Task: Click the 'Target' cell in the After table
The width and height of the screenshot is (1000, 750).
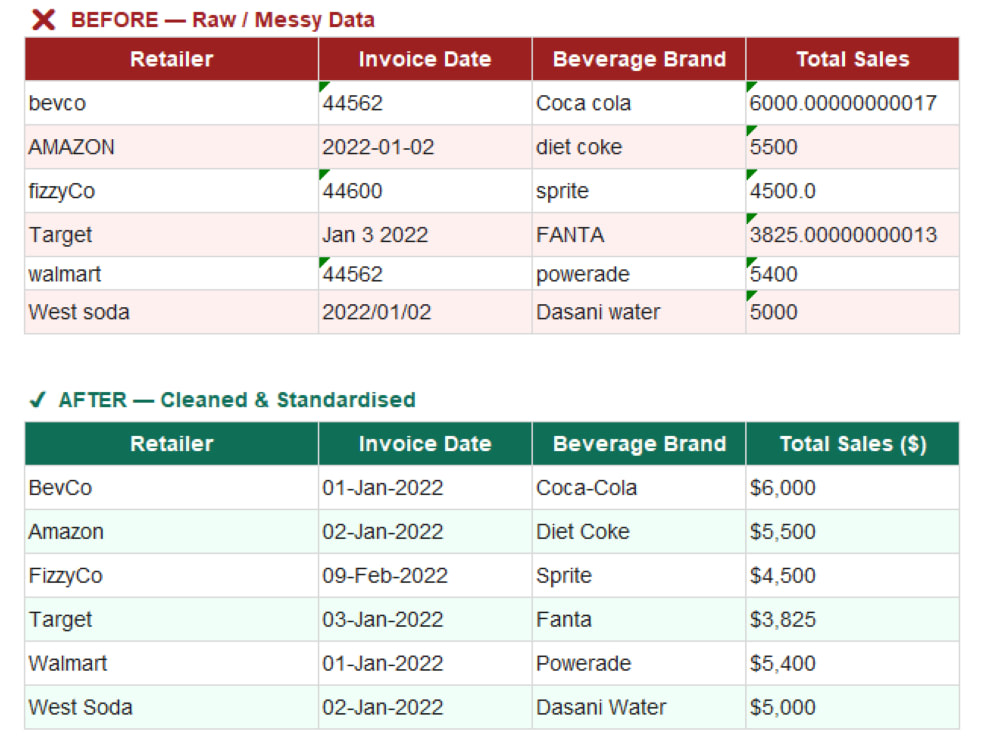Action: [x=172, y=620]
